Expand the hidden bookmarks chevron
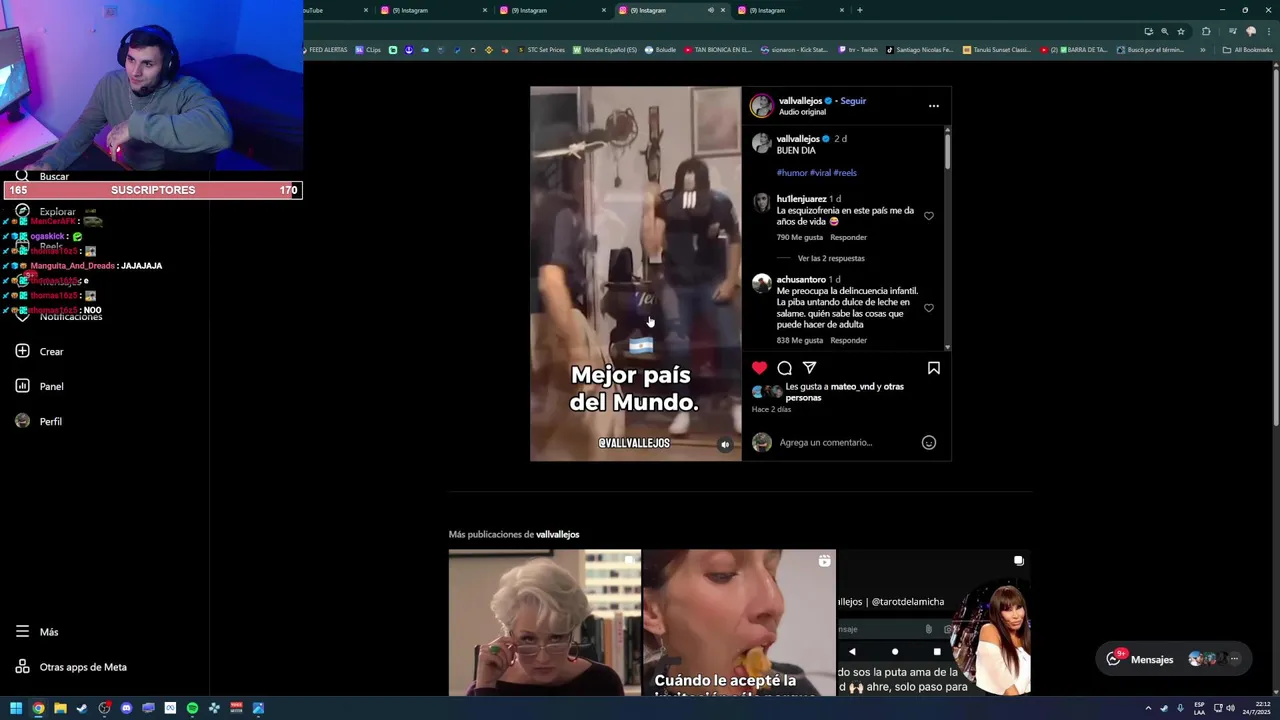 [x=1203, y=50]
